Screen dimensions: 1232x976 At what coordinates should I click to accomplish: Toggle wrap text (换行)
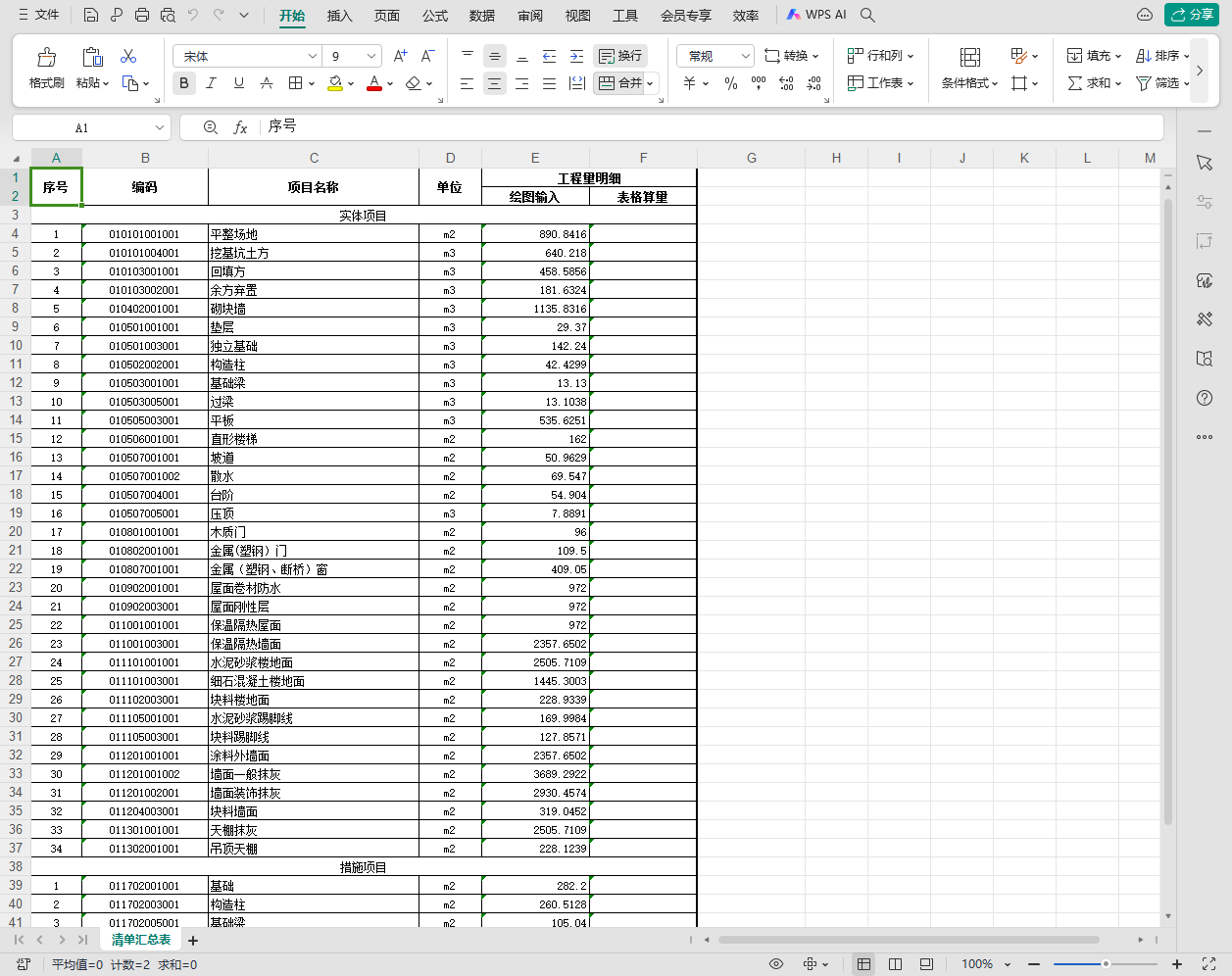[x=620, y=56]
